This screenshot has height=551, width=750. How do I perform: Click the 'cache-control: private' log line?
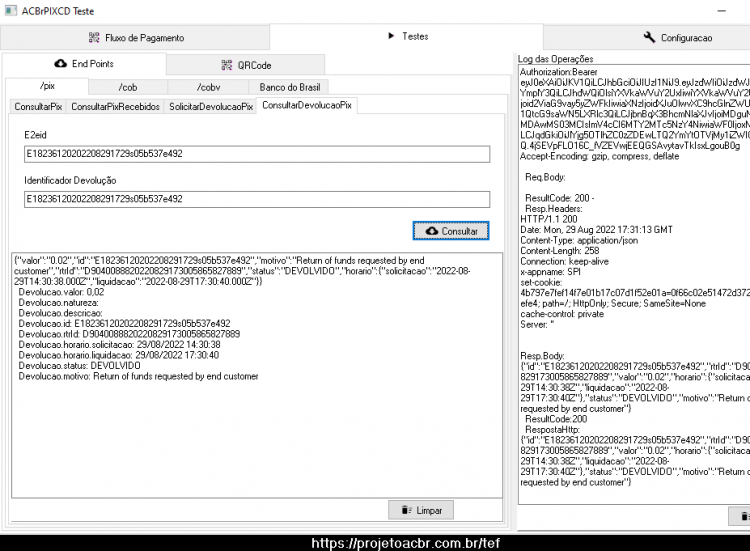click(x=562, y=314)
